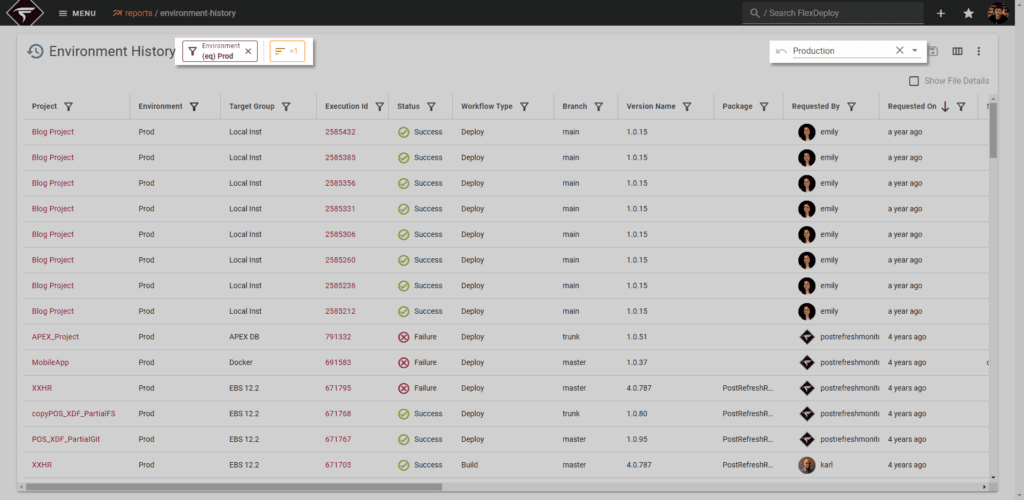Click the Success status icon for execution 2585432

(404, 132)
